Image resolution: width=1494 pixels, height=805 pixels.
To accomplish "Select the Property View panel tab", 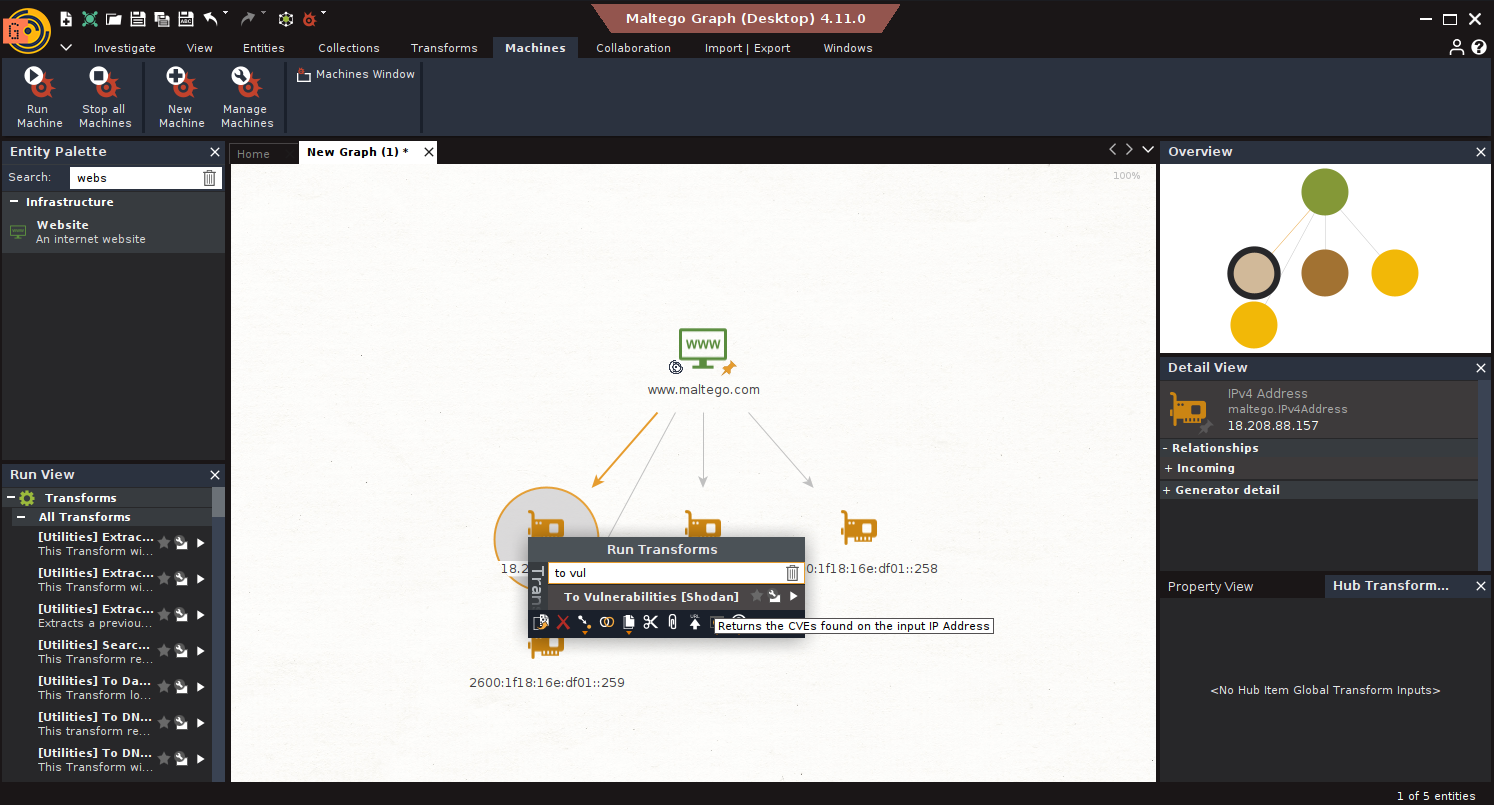I will 1210,587.
